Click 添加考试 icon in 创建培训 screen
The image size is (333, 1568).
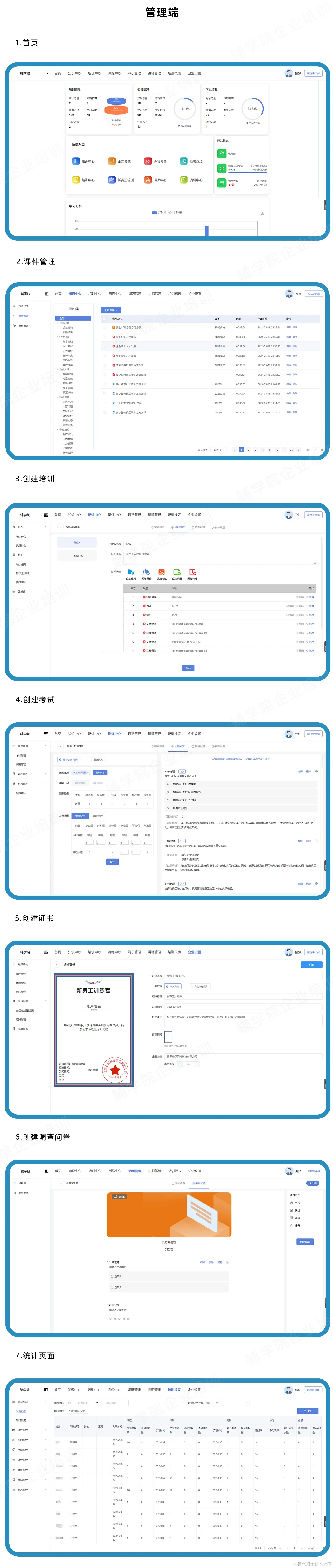coord(161,572)
